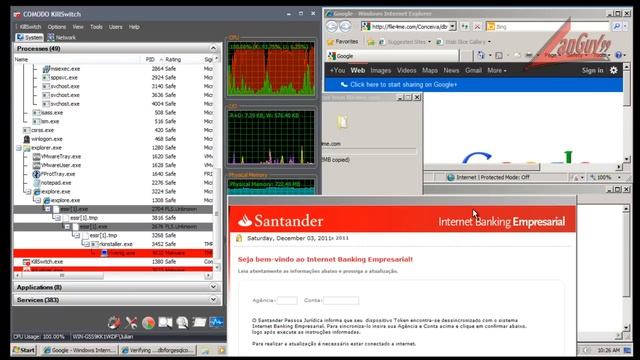Click 'Click here to start sharing on Google+'
Screen dimensions: 640x360
click(403, 84)
